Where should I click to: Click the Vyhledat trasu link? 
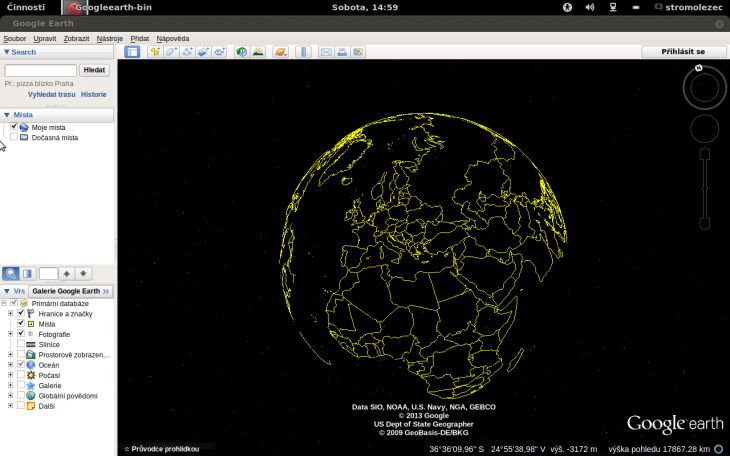[51, 95]
